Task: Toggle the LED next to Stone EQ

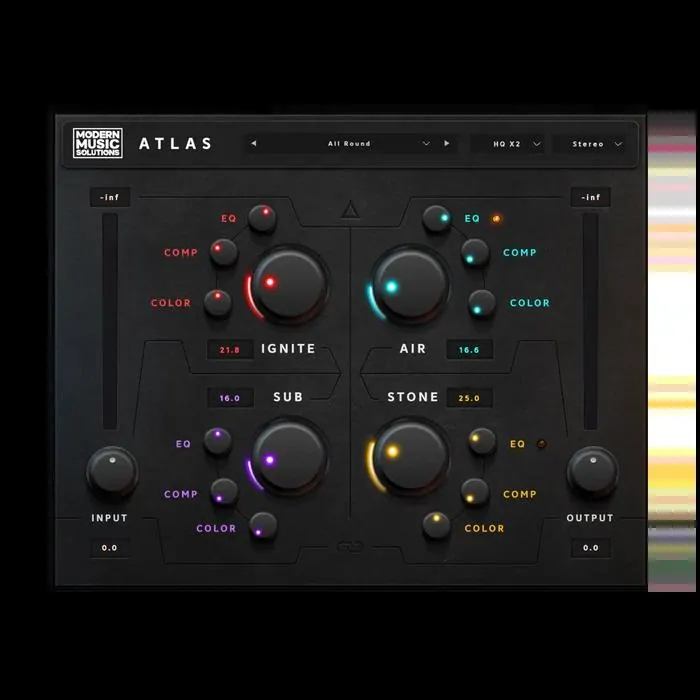Action: [x=542, y=444]
